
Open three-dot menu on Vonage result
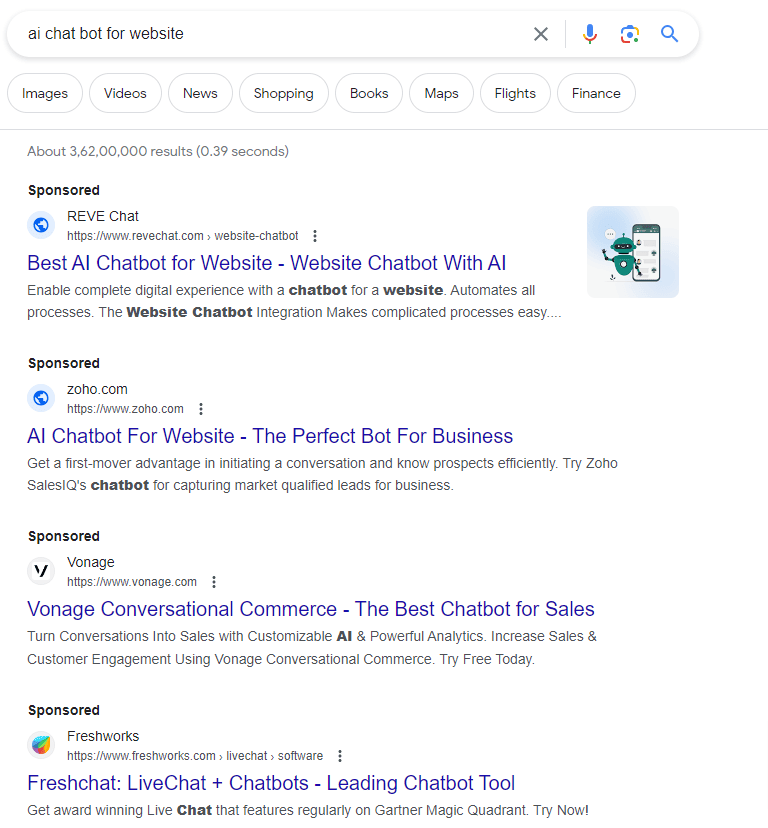pos(214,581)
